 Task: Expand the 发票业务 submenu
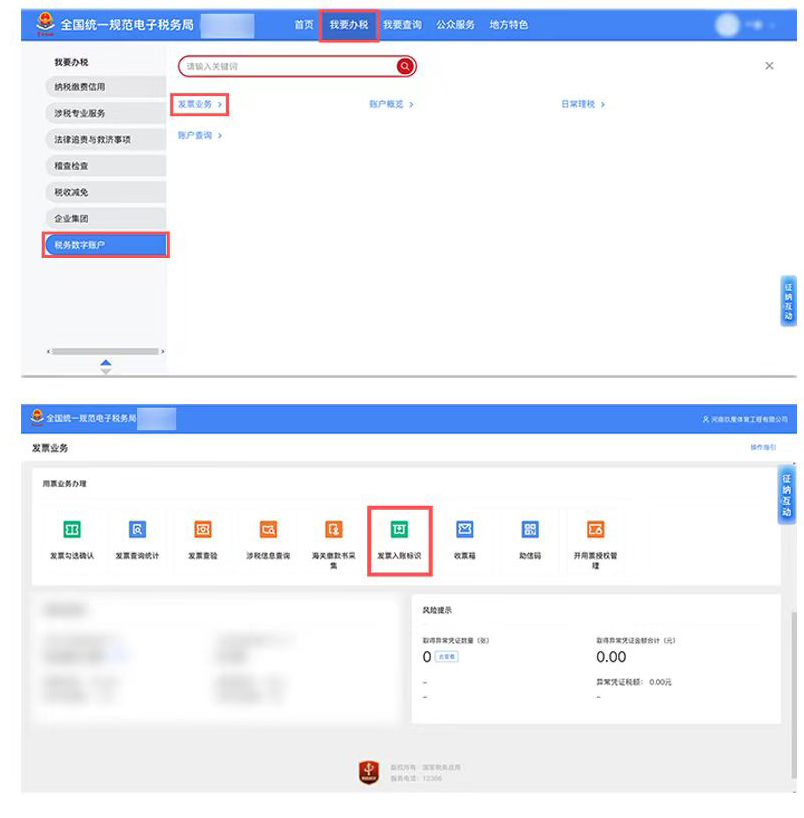pyautogui.click(x=200, y=104)
